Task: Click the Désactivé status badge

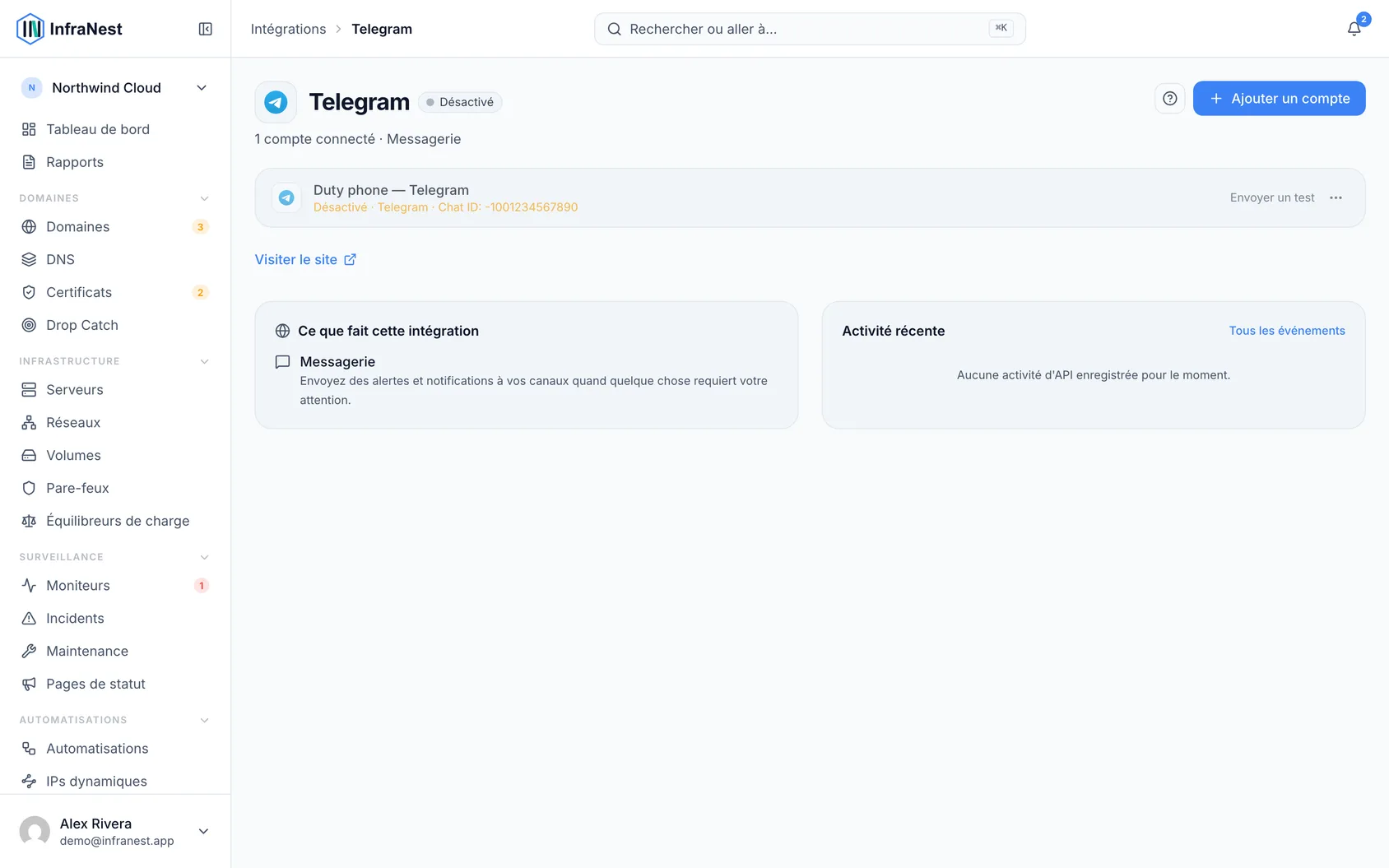Action: point(460,102)
